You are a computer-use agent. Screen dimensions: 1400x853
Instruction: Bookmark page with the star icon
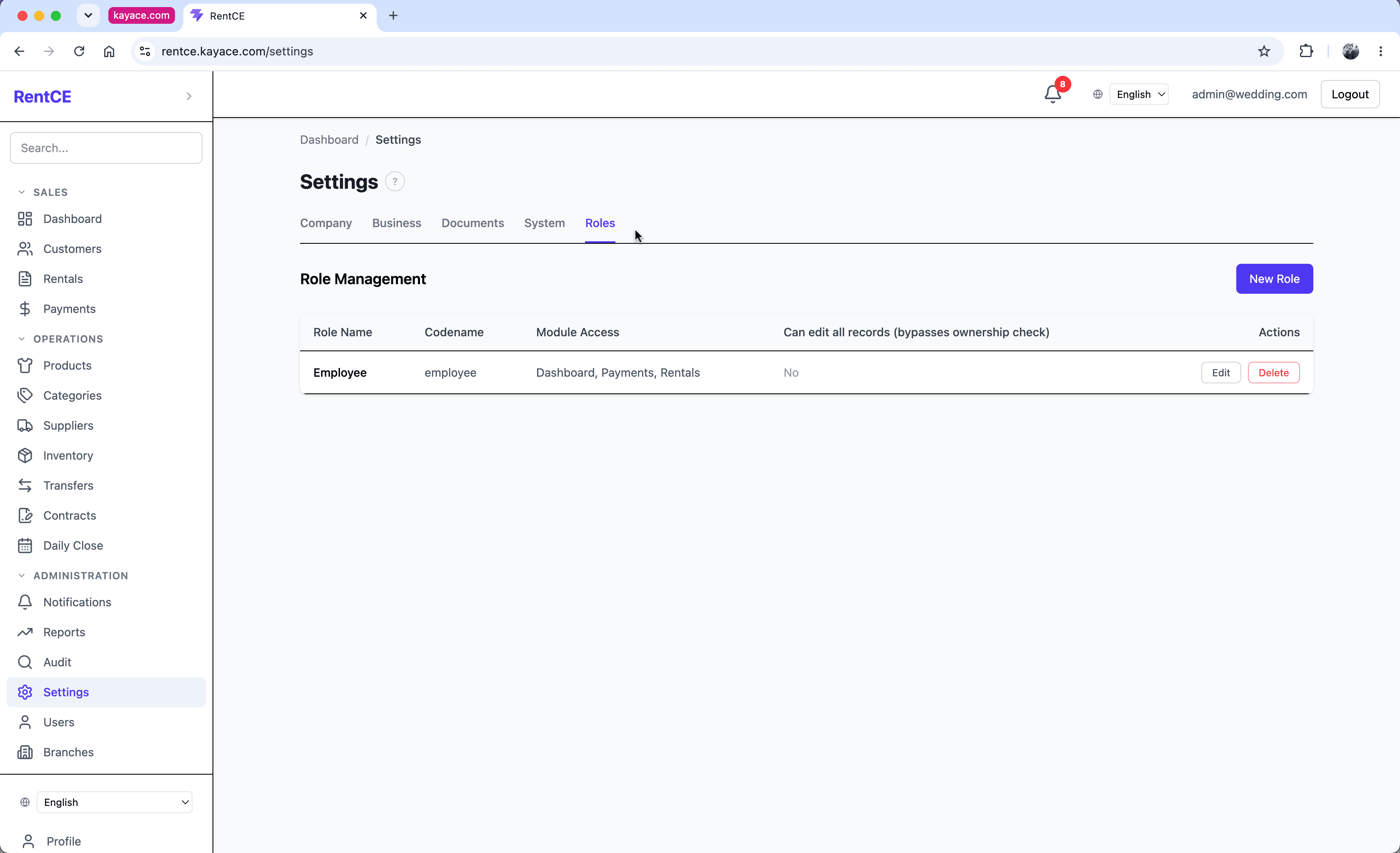(x=1264, y=51)
